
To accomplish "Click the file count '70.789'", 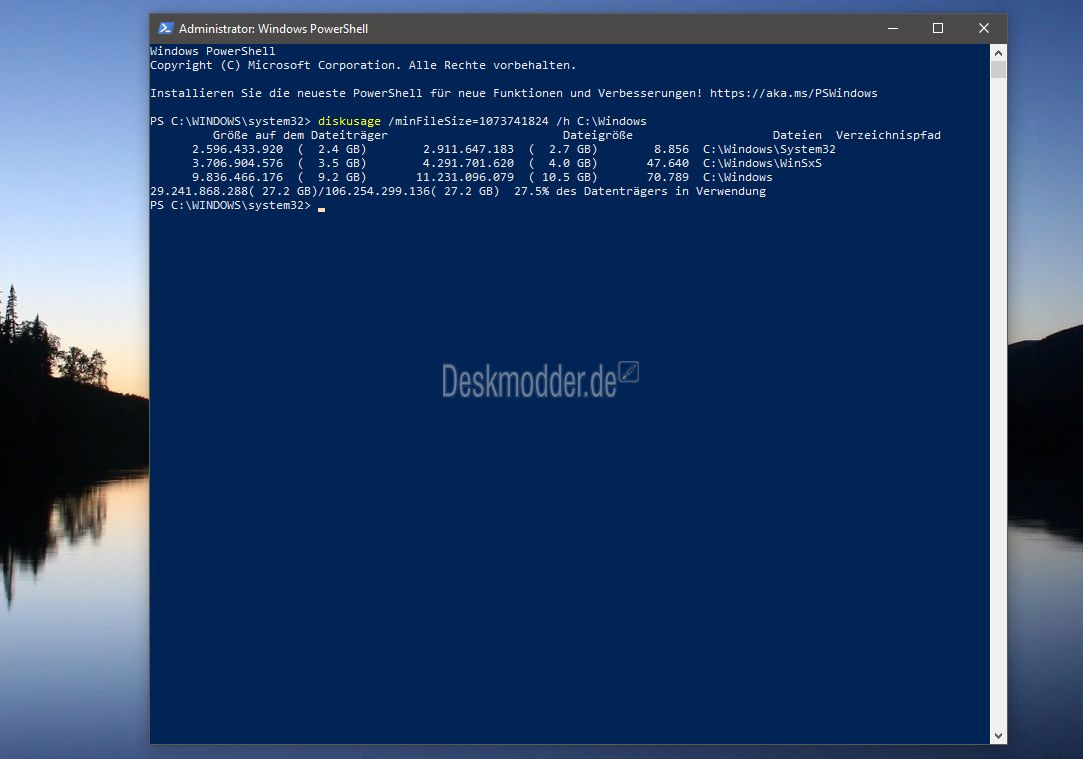I will click(668, 177).
